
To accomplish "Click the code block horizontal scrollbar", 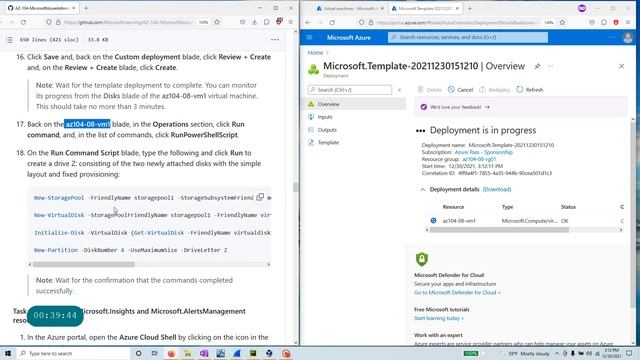I will pyautogui.click(x=84, y=264).
